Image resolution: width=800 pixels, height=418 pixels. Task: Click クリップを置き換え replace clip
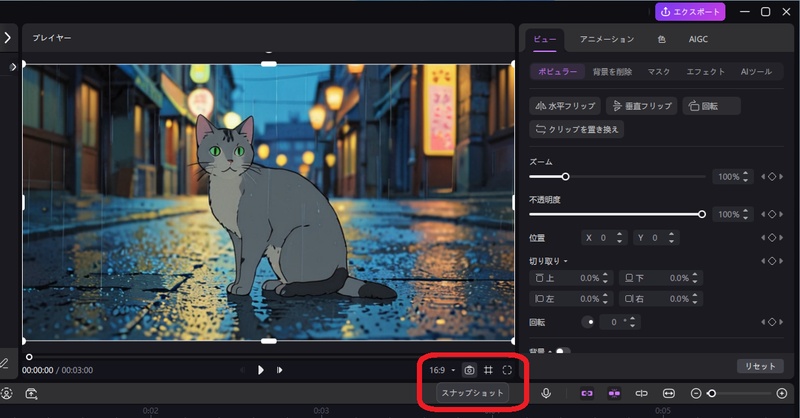point(577,129)
